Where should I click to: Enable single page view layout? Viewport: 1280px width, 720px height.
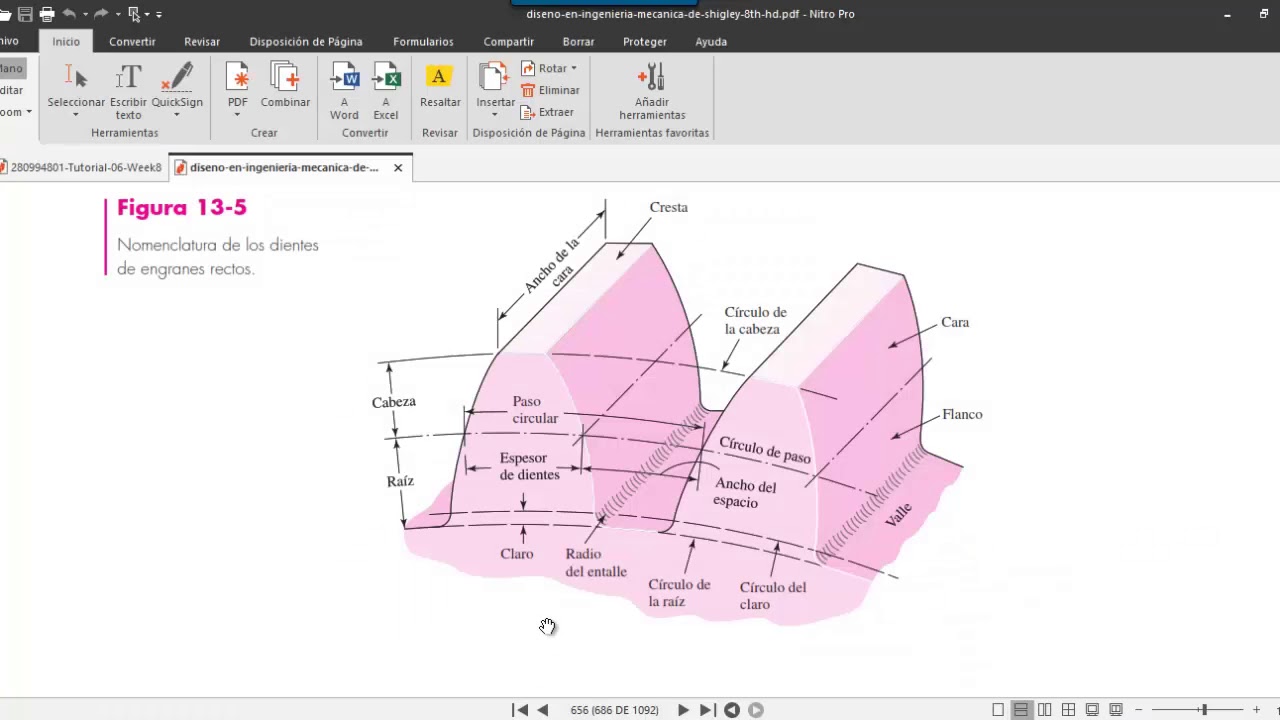pos(998,710)
